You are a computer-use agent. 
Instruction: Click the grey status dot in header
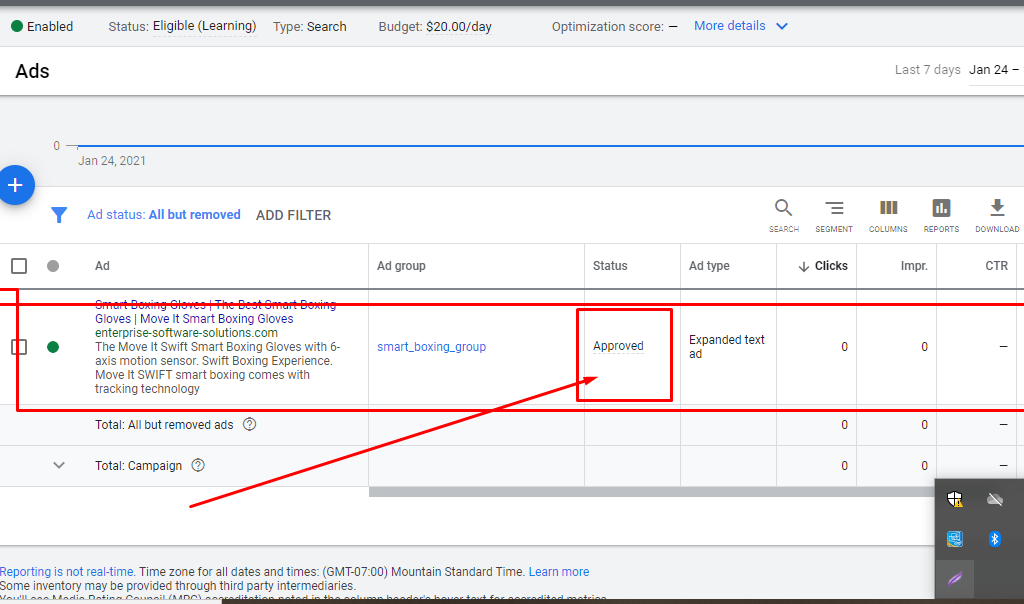click(x=53, y=266)
